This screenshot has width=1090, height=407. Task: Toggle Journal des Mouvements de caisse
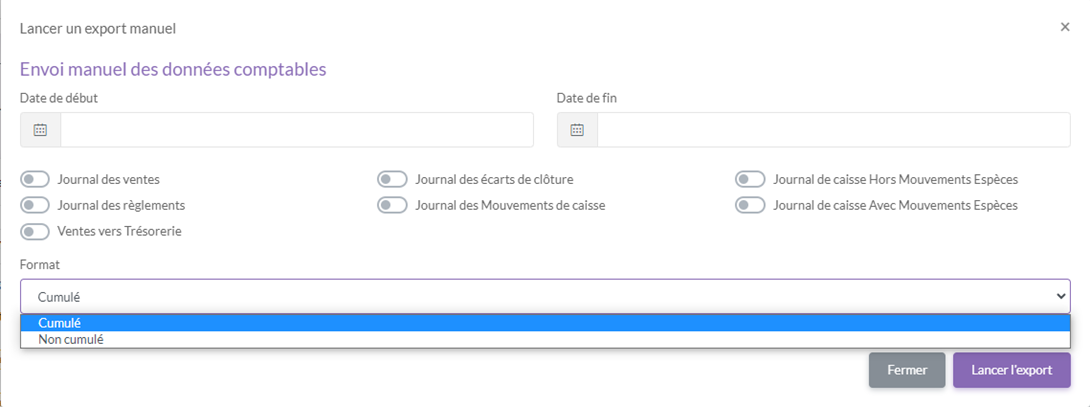click(x=392, y=205)
